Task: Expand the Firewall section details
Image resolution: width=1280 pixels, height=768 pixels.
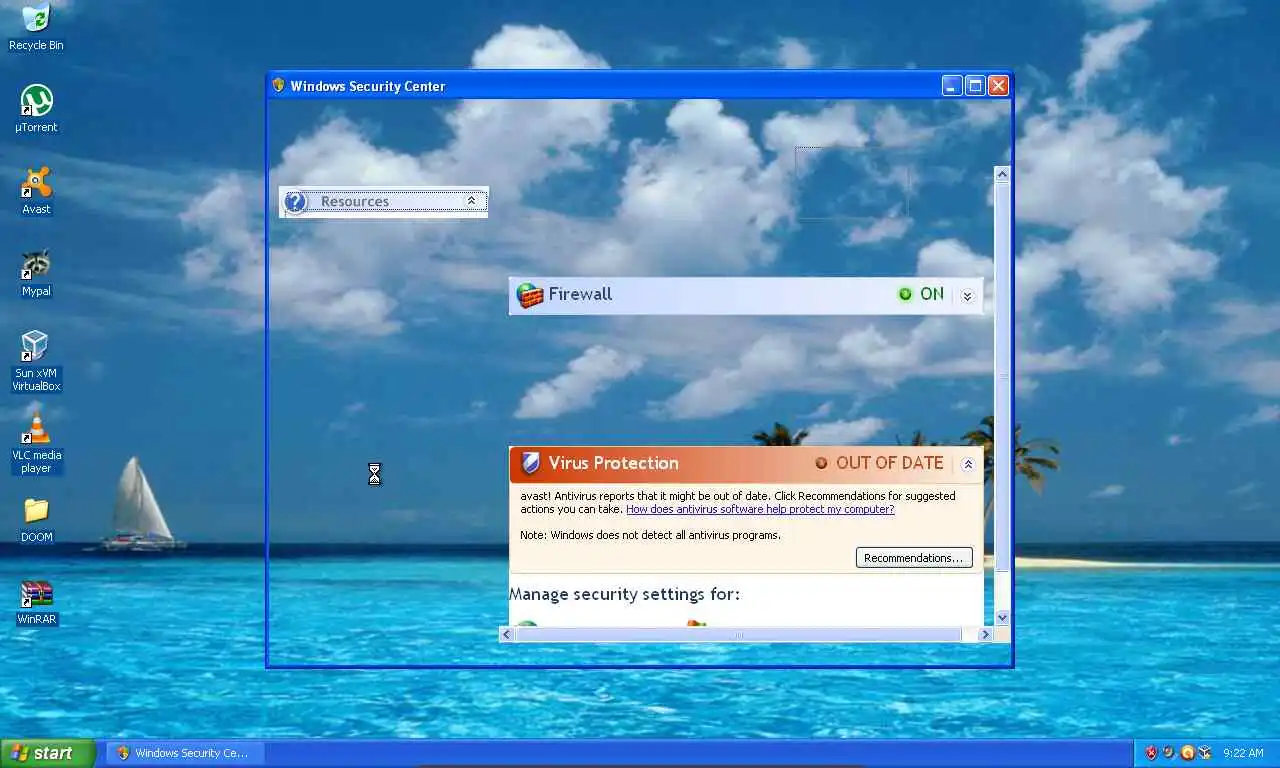Action: pos(967,296)
